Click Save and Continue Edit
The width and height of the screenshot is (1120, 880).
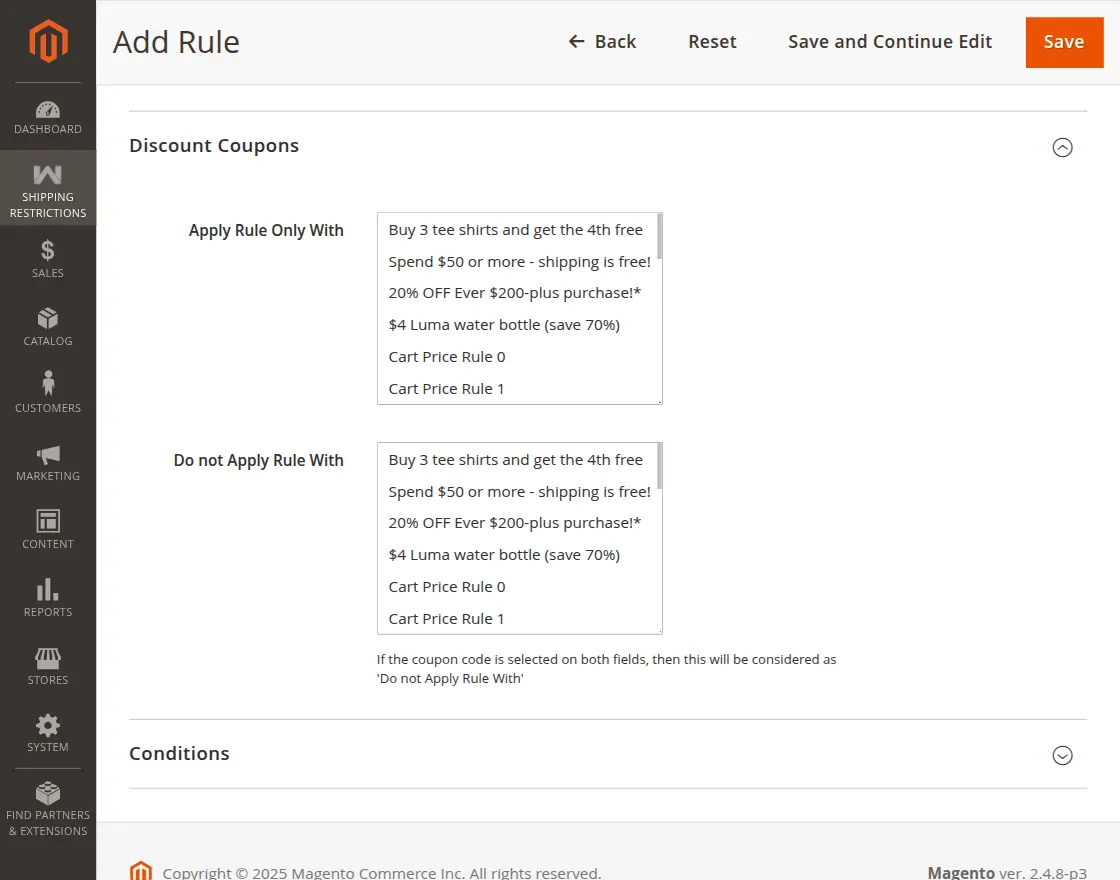click(890, 42)
